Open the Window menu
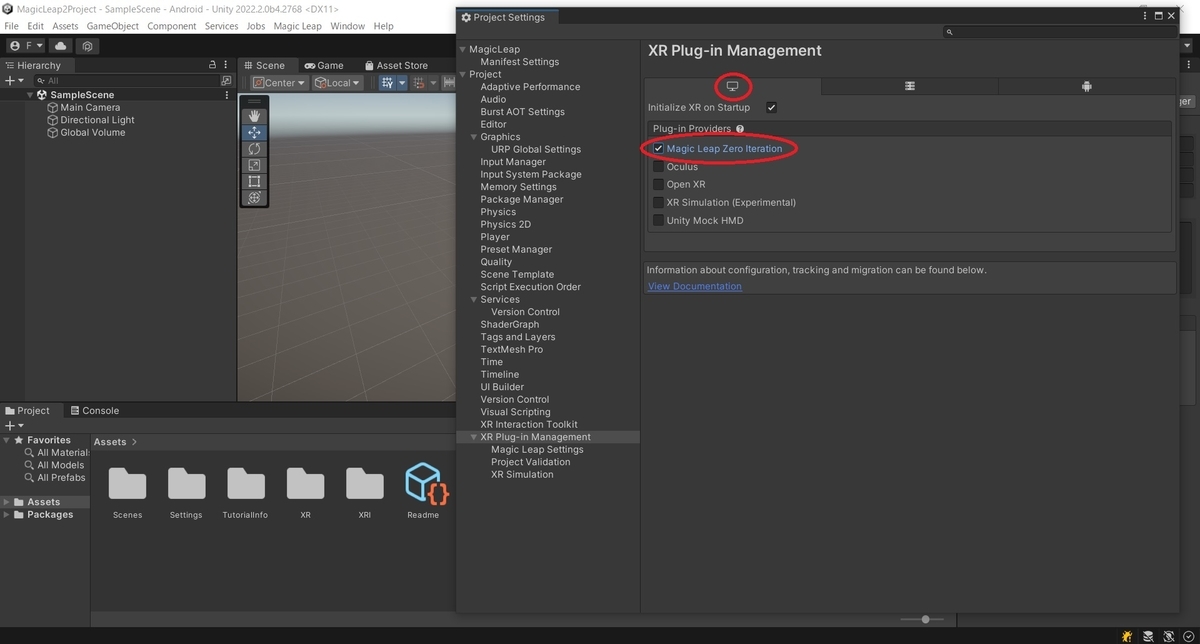 [x=347, y=26]
